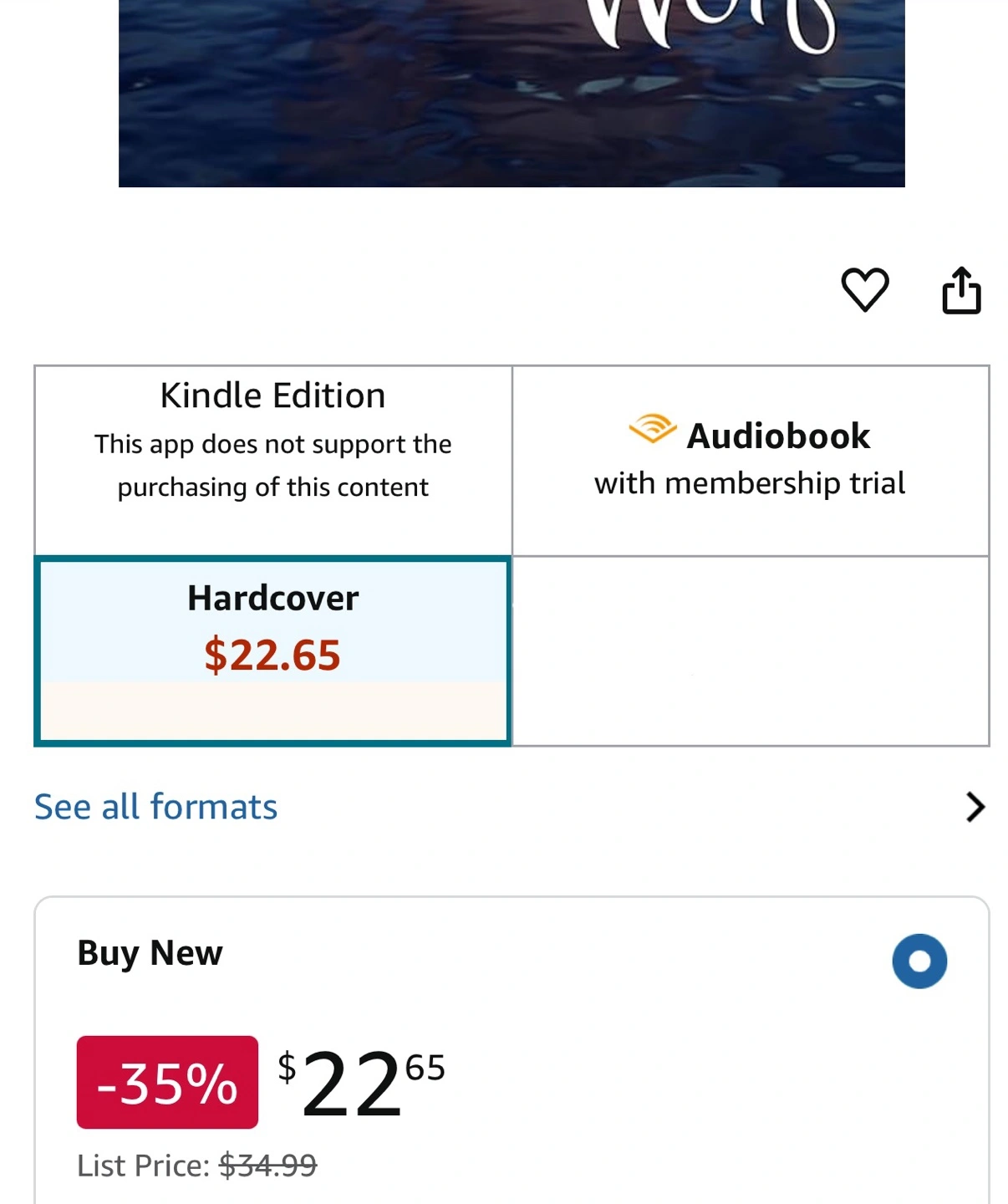This screenshot has width=1008, height=1204.
Task: Select the Kindle Edition format tab
Action: (x=272, y=396)
